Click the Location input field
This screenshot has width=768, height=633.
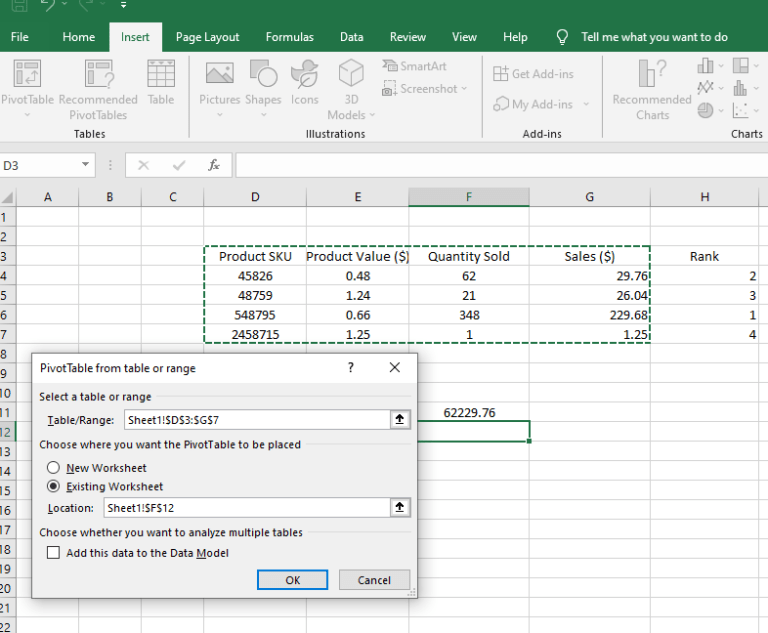247,508
